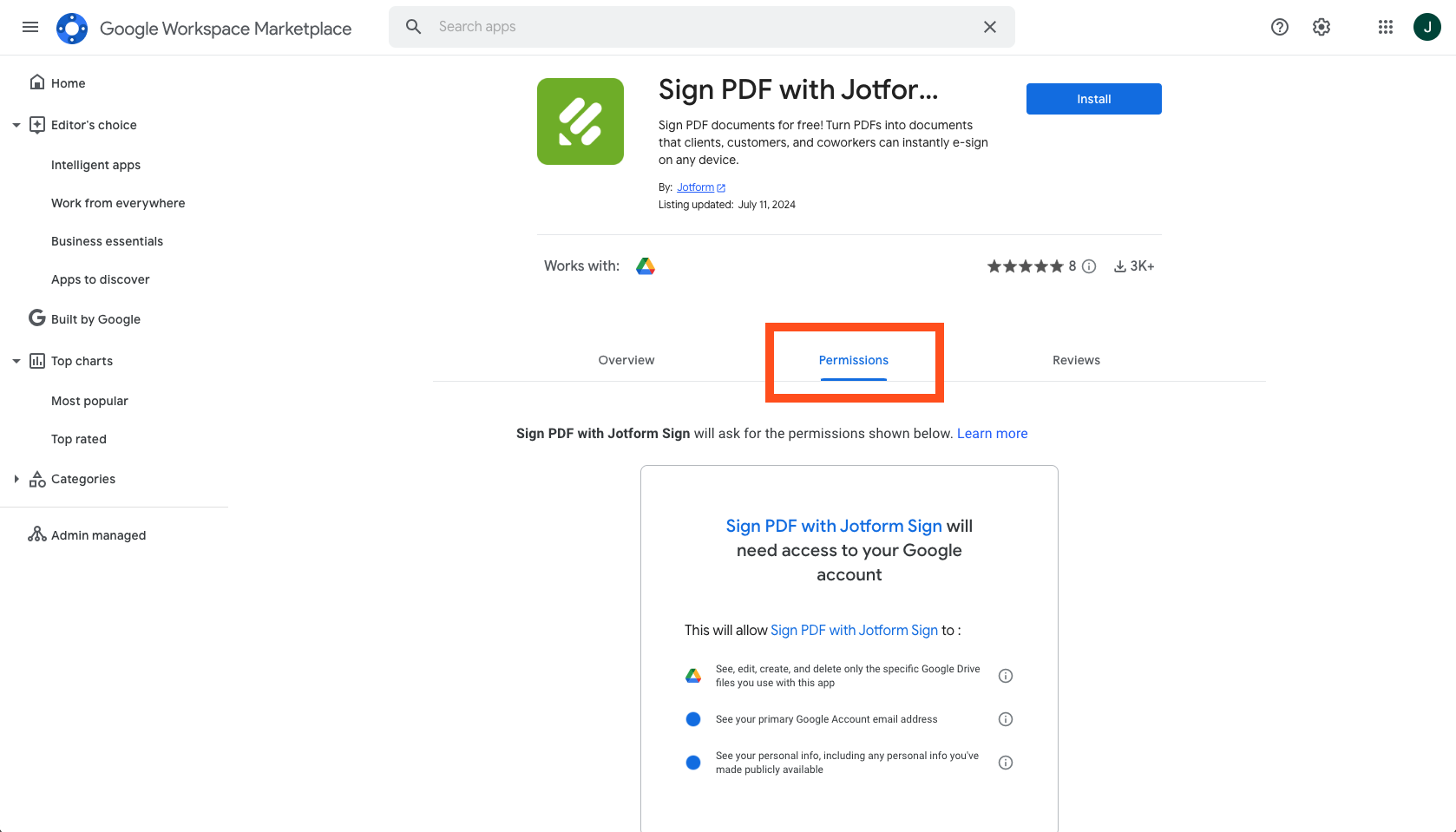Click the 'Sign PDF with Jotfor...' title

click(798, 89)
